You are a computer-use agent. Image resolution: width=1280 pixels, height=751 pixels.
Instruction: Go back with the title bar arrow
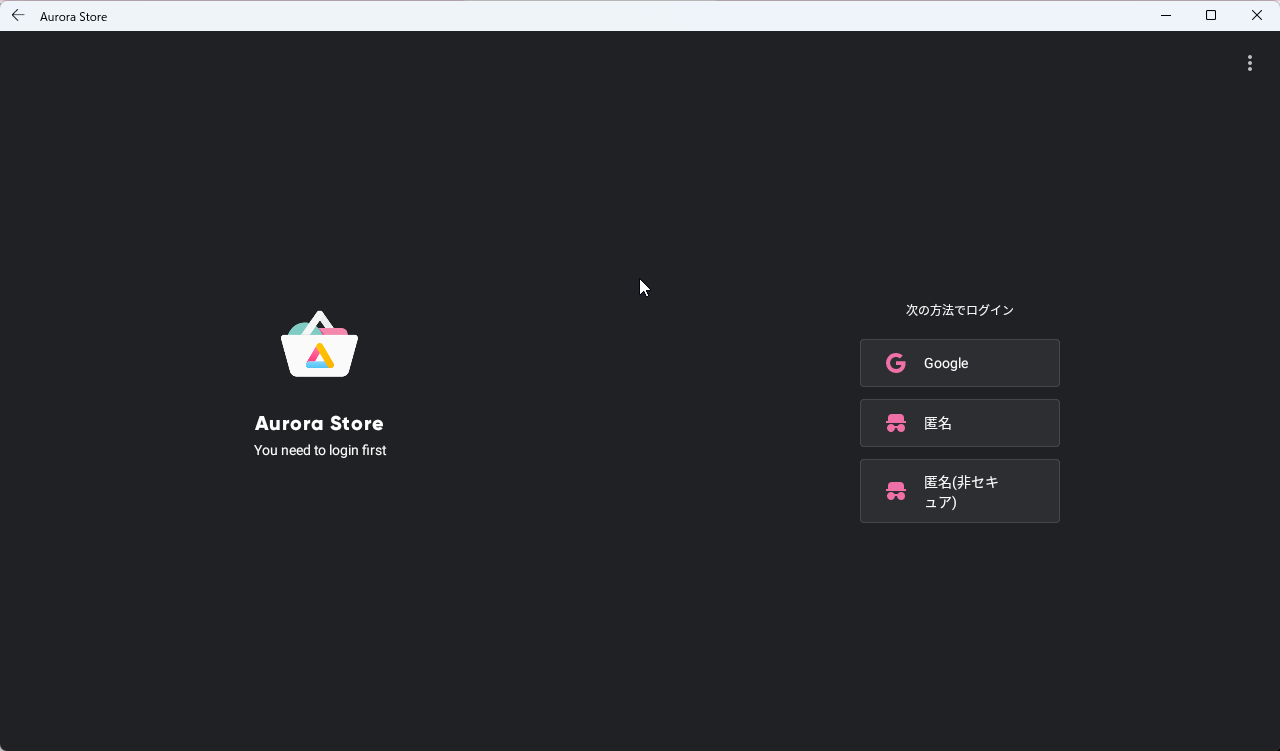(18, 15)
